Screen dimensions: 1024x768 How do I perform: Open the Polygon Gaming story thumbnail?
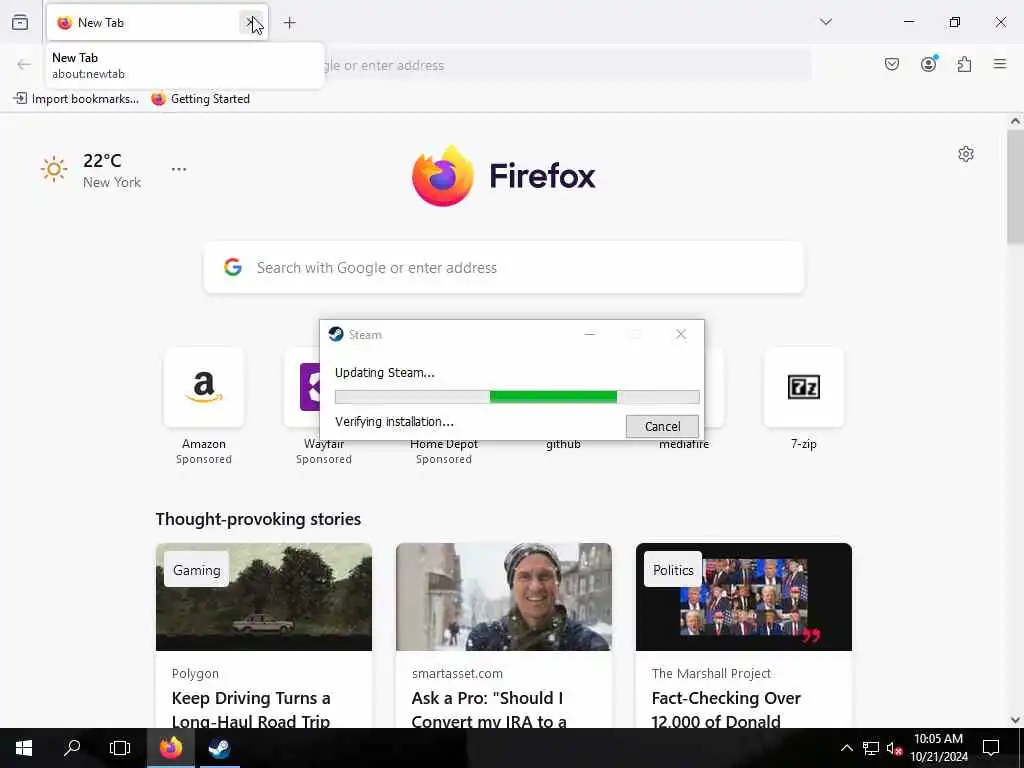(x=264, y=597)
